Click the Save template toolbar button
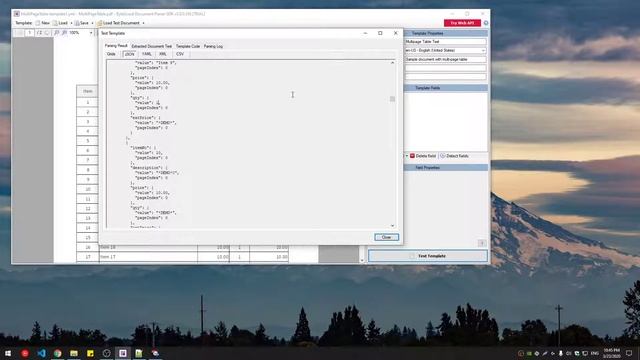This screenshot has width=640, height=360. (x=82, y=23)
